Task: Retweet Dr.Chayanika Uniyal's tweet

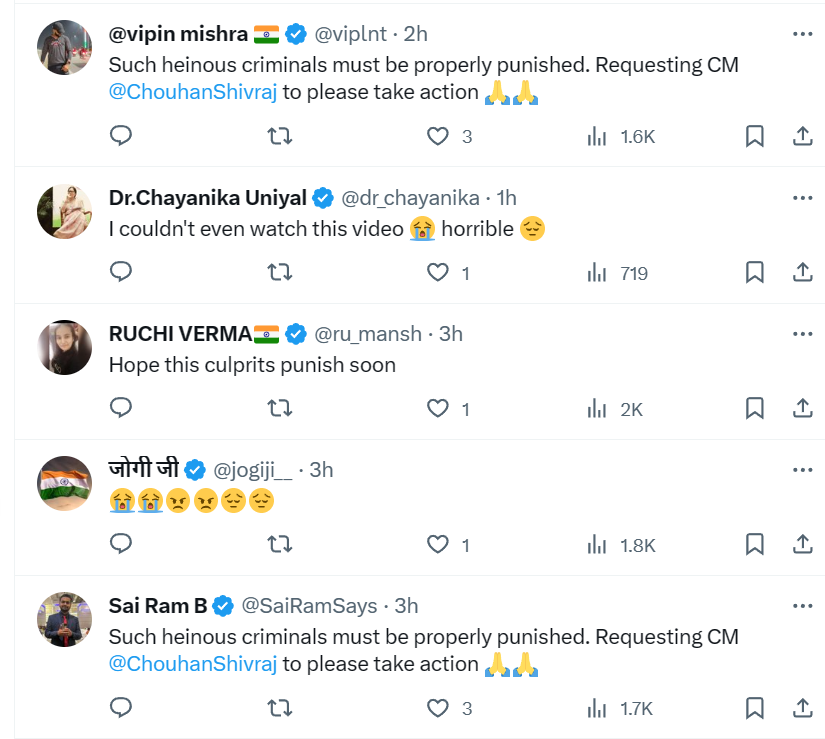Action: point(281,272)
